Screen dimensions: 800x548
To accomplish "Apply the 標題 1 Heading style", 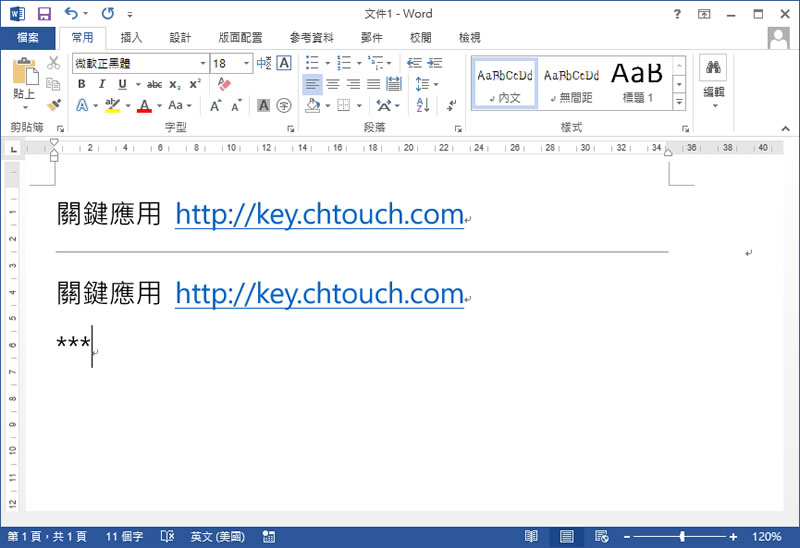I will (637, 84).
